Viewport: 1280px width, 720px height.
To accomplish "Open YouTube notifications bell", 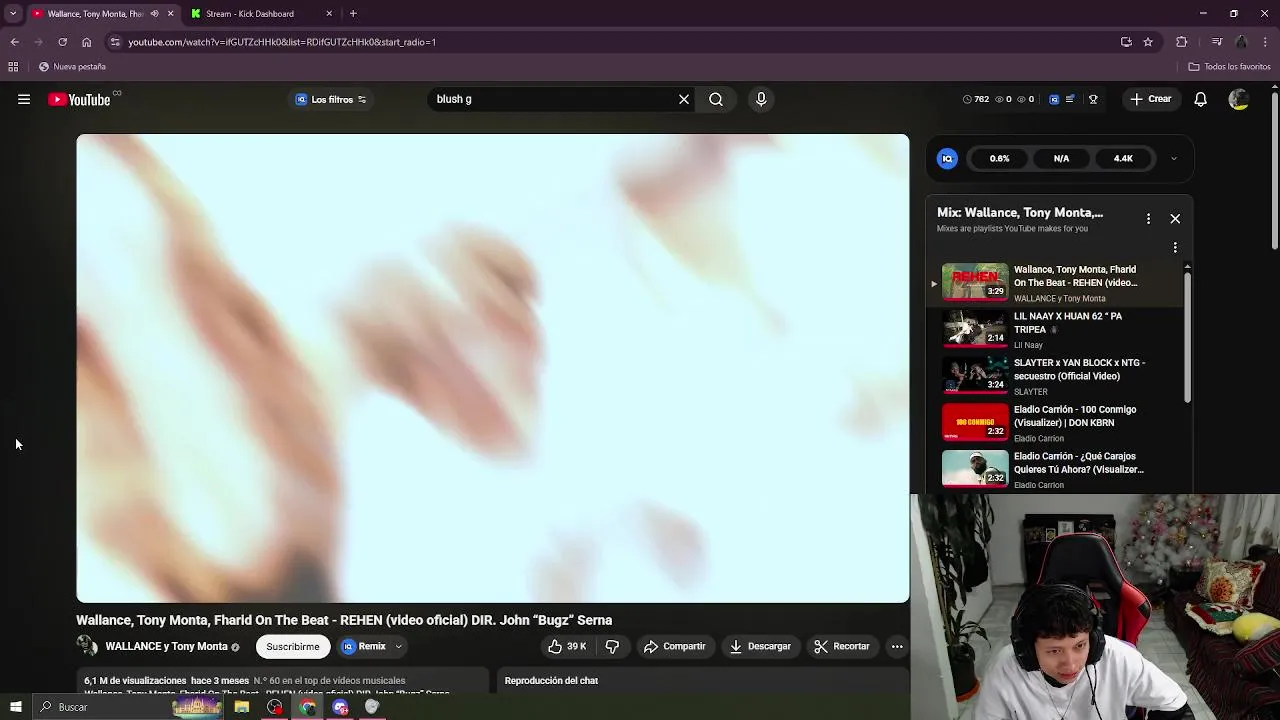I will tap(1201, 99).
